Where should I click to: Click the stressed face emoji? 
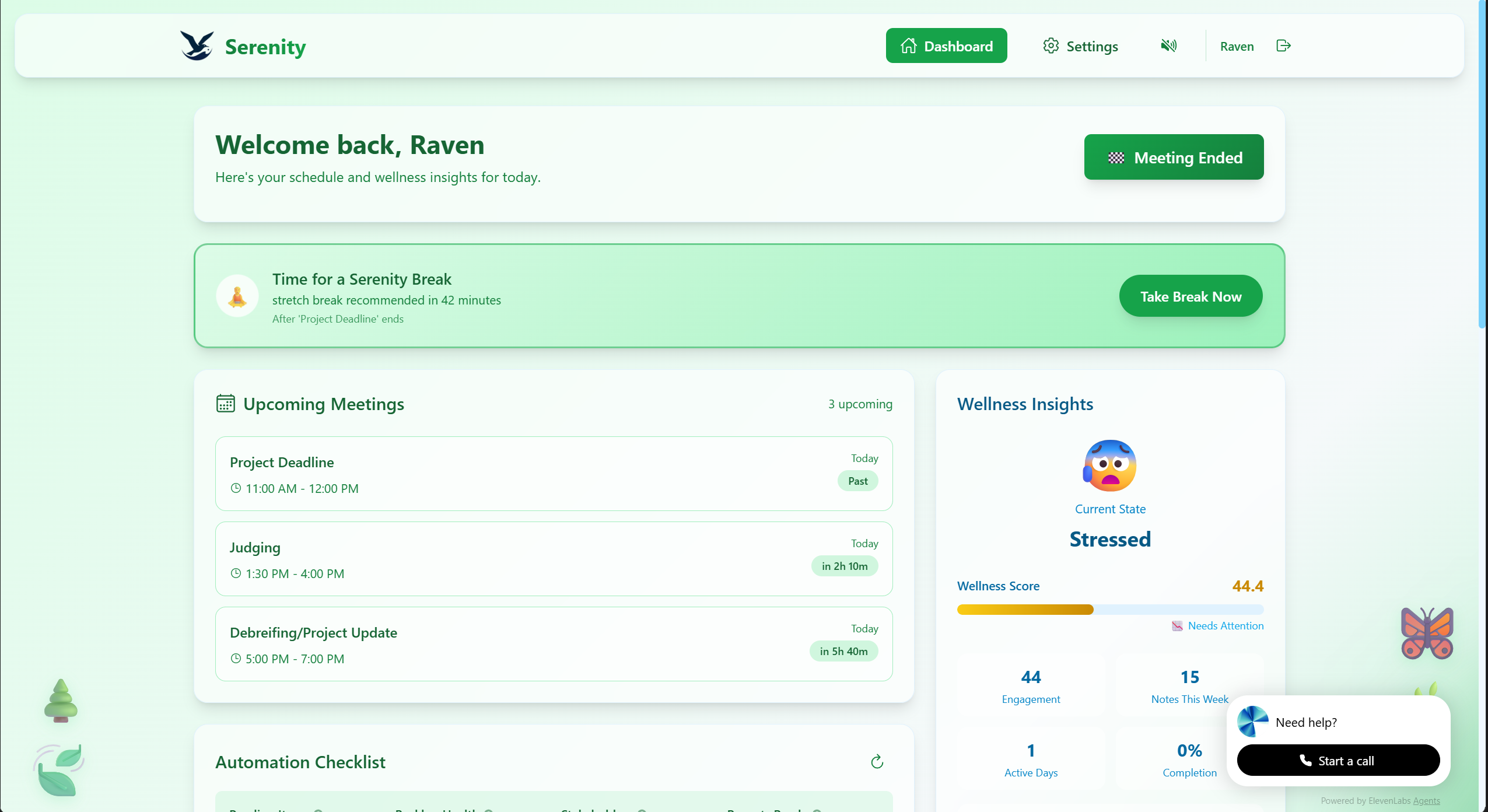point(1109,466)
